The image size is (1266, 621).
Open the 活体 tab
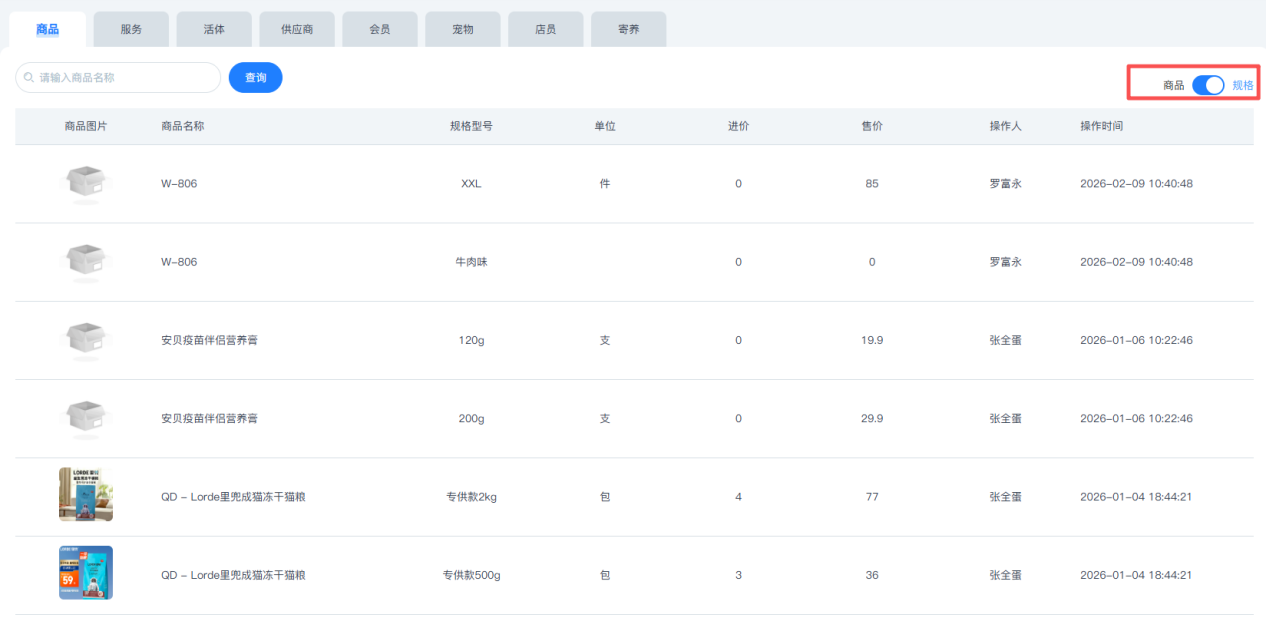coord(214,29)
